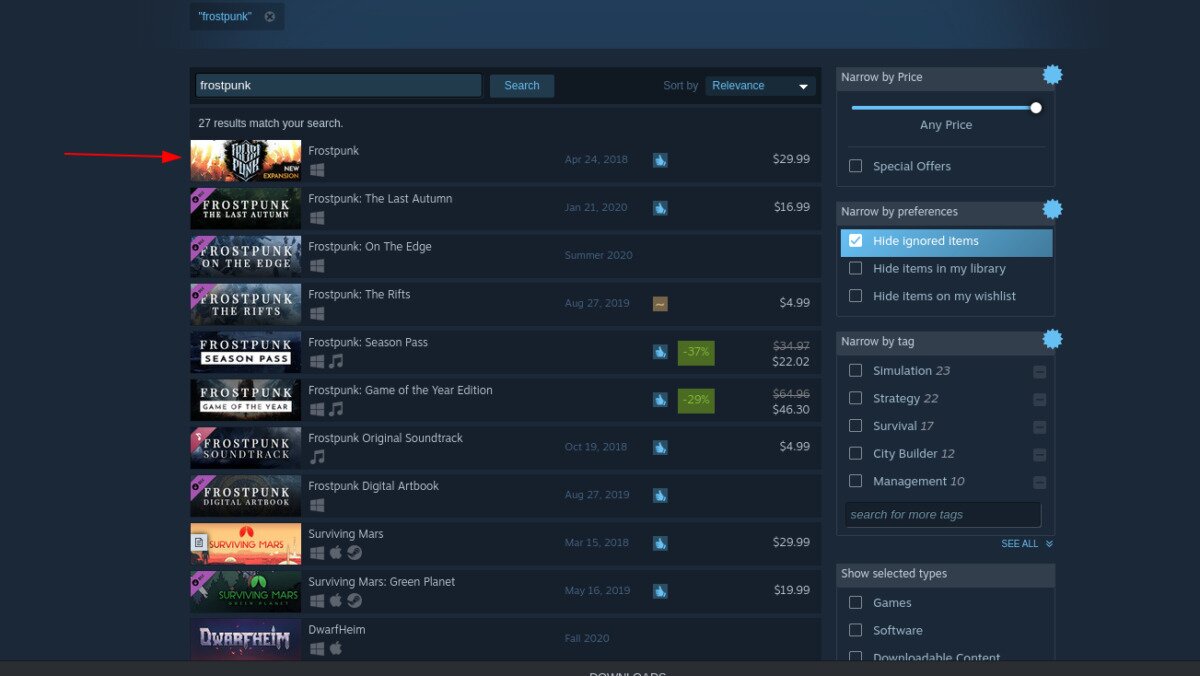Image resolution: width=1200 pixels, height=676 pixels.
Task: Click the Narrow by preferences gear icon
Action: pyautogui.click(x=1052, y=210)
